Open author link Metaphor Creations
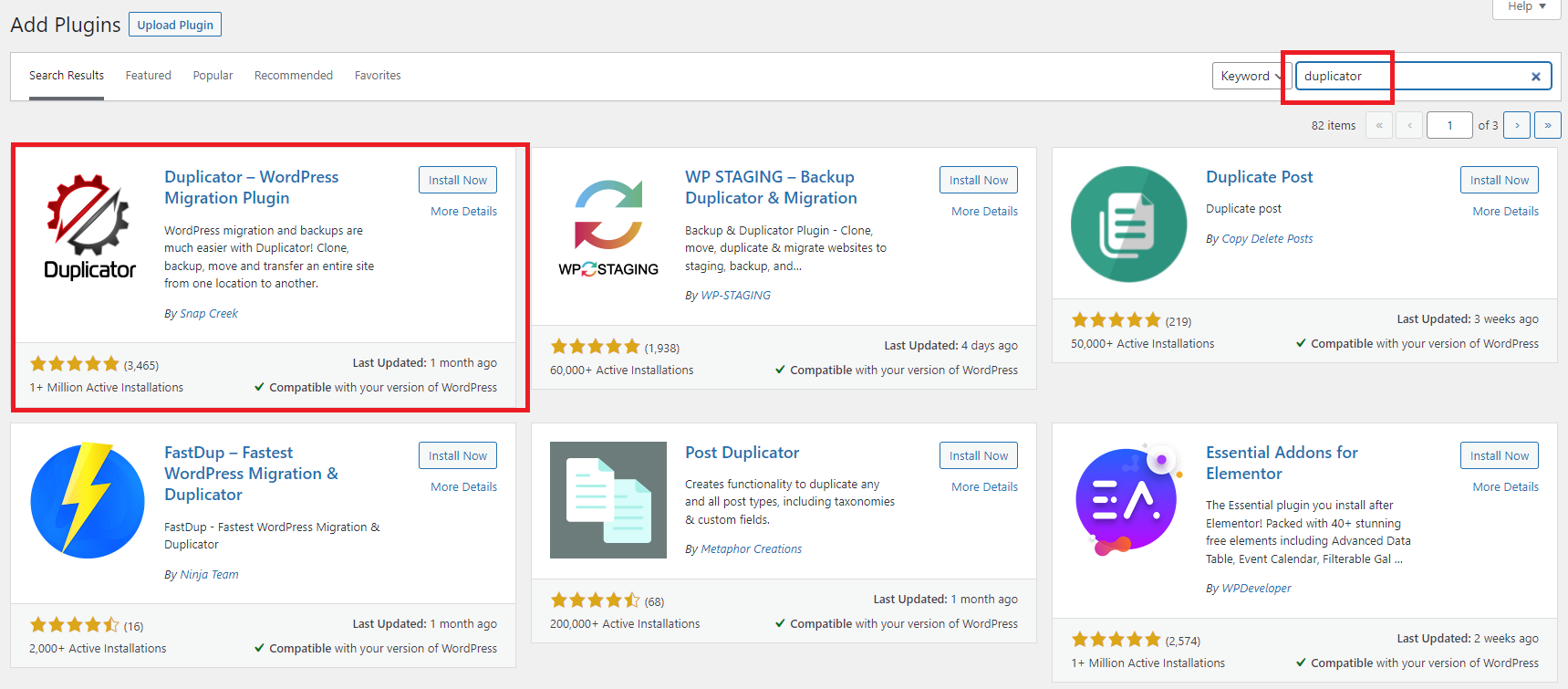This screenshot has width=1568, height=689. tap(752, 549)
